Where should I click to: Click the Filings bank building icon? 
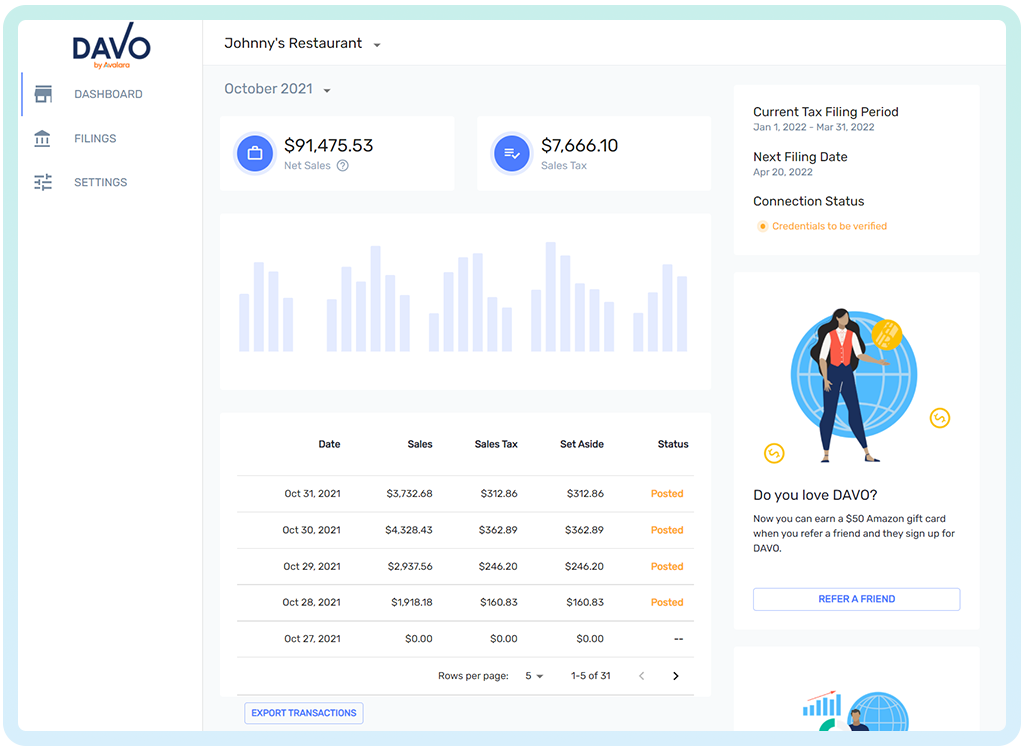pyautogui.click(x=43, y=138)
